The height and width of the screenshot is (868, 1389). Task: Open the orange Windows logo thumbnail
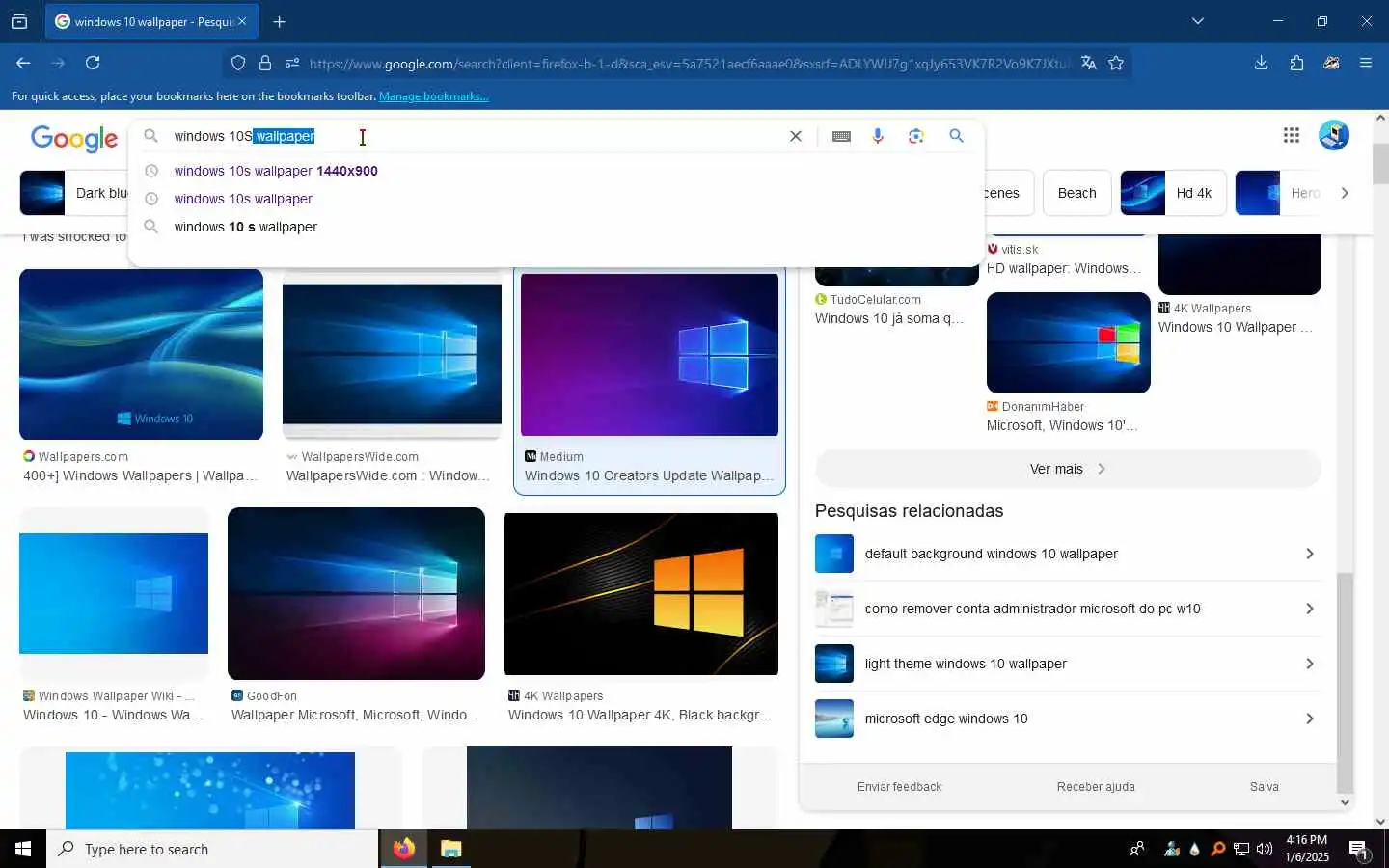(641, 593)
